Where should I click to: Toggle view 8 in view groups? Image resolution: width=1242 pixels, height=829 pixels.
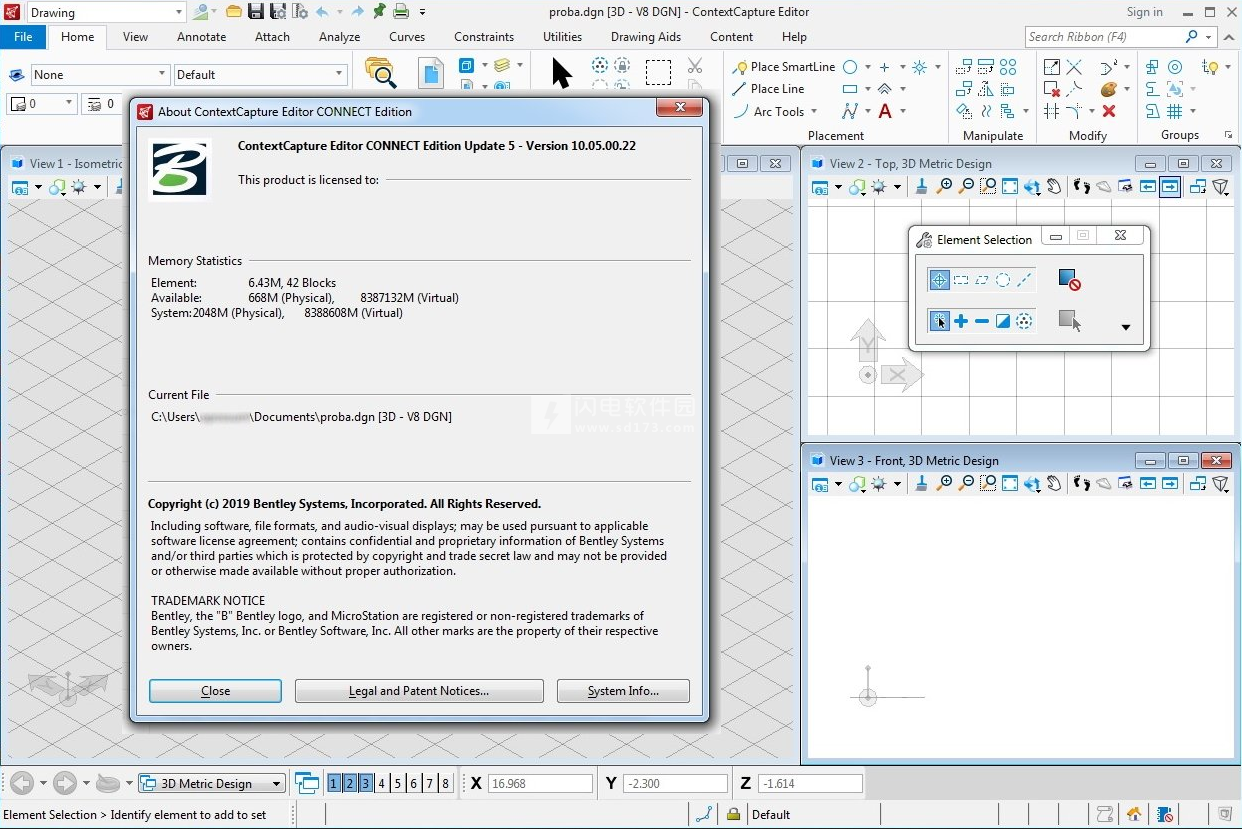446,784
